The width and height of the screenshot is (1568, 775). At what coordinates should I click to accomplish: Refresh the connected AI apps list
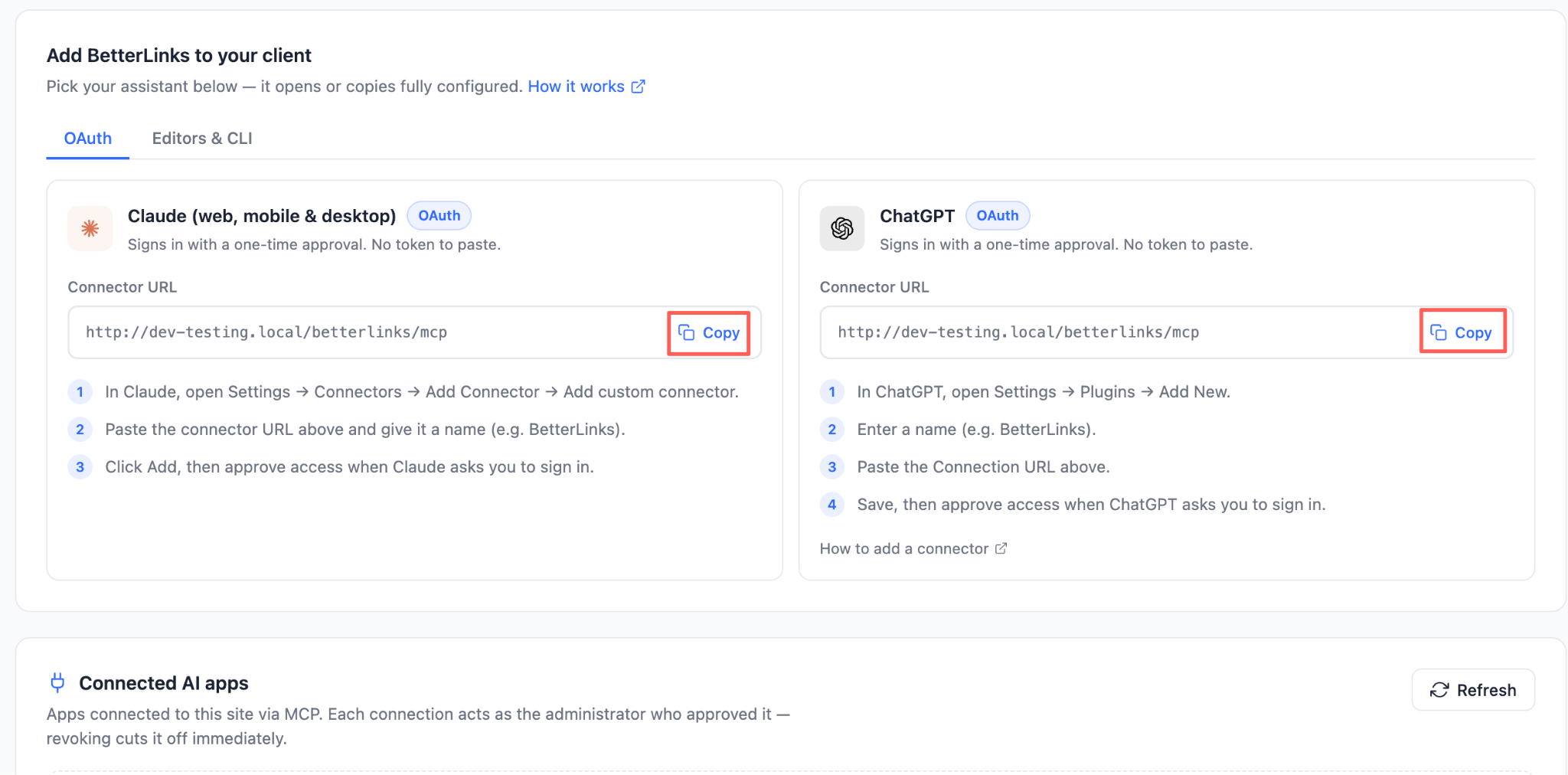[1473, 690]
